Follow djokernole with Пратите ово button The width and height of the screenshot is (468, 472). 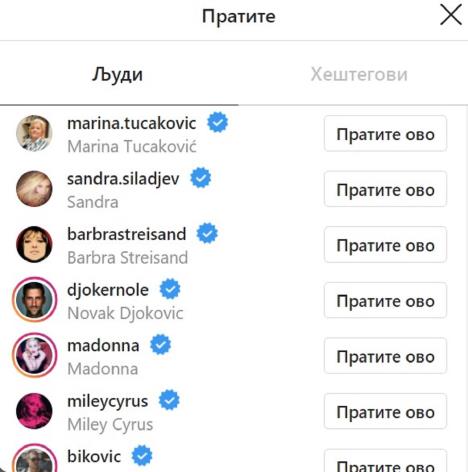tap(385, 300)
